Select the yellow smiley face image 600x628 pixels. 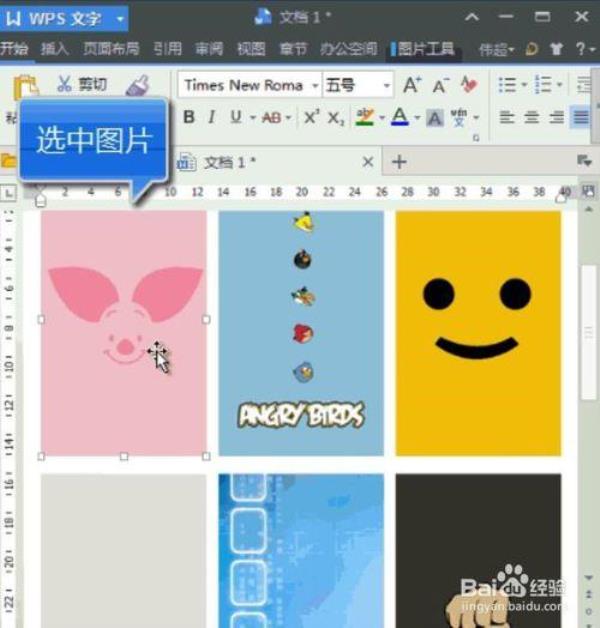click(x=478, y=333)
